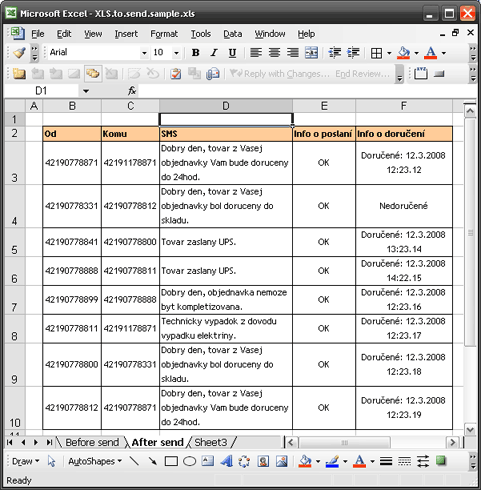Insert Clip Art from drawing toolbar

pos(263,461)
